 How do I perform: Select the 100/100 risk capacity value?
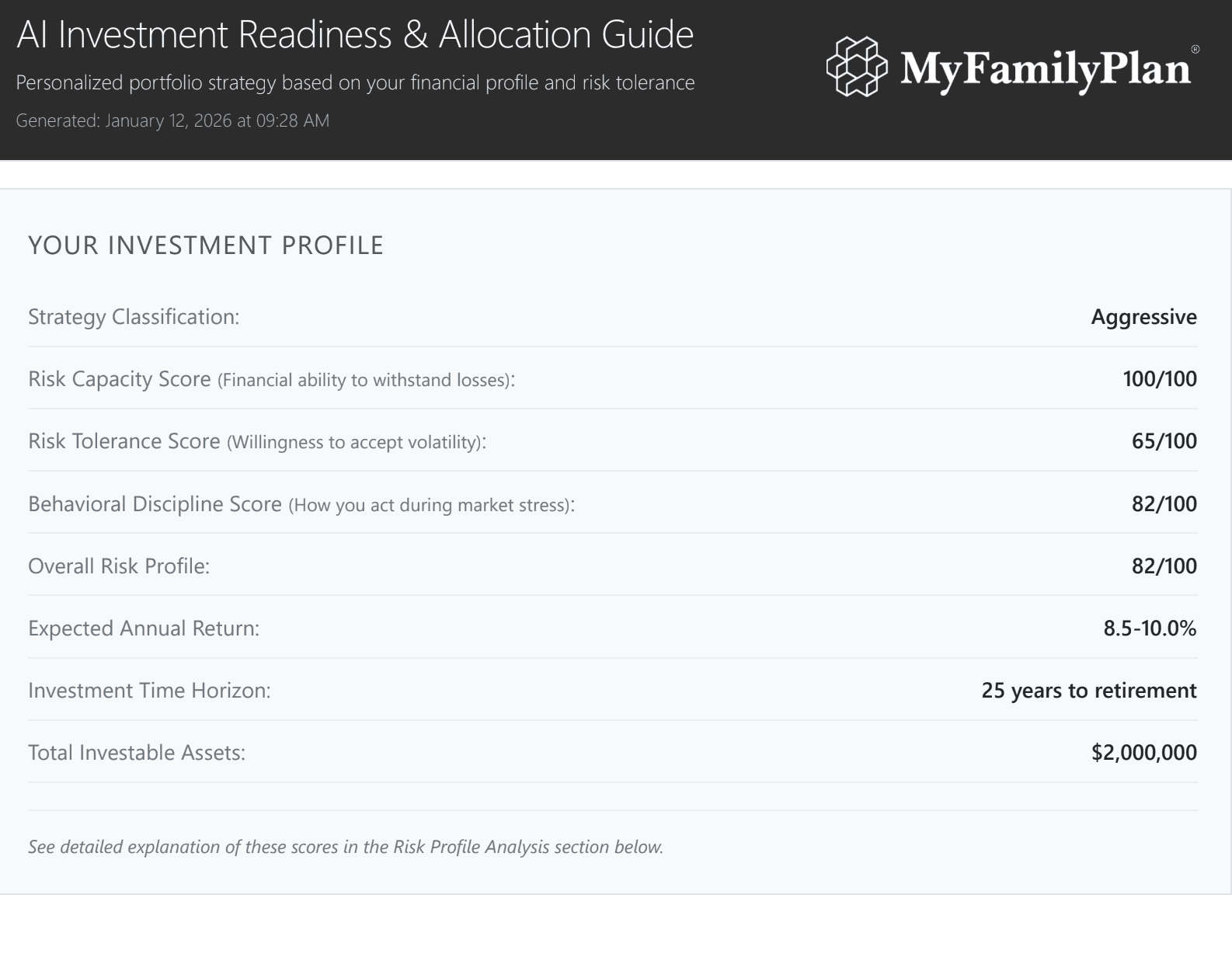[1160, 379]
